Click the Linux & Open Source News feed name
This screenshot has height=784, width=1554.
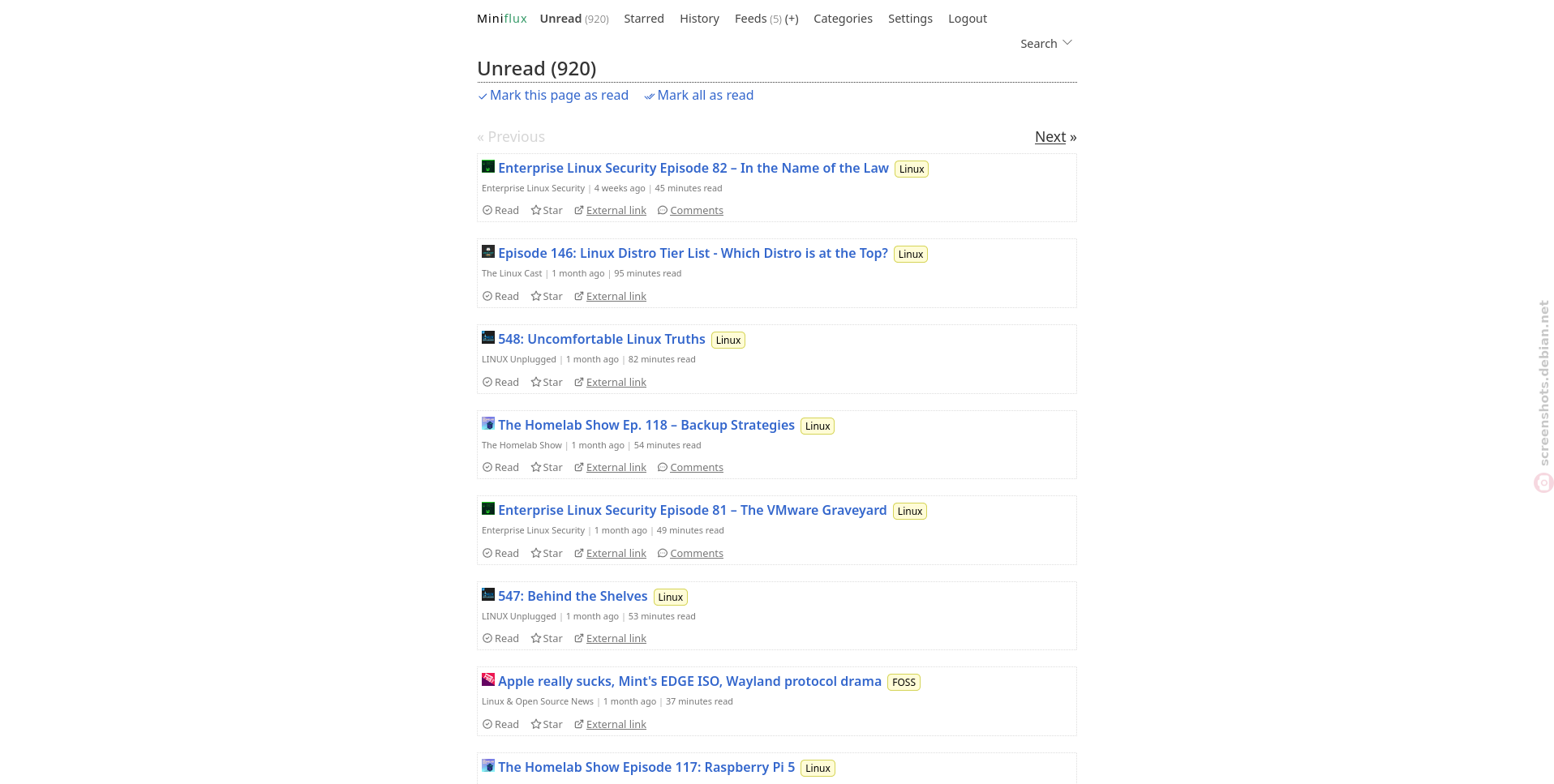[x=538, y=701]
